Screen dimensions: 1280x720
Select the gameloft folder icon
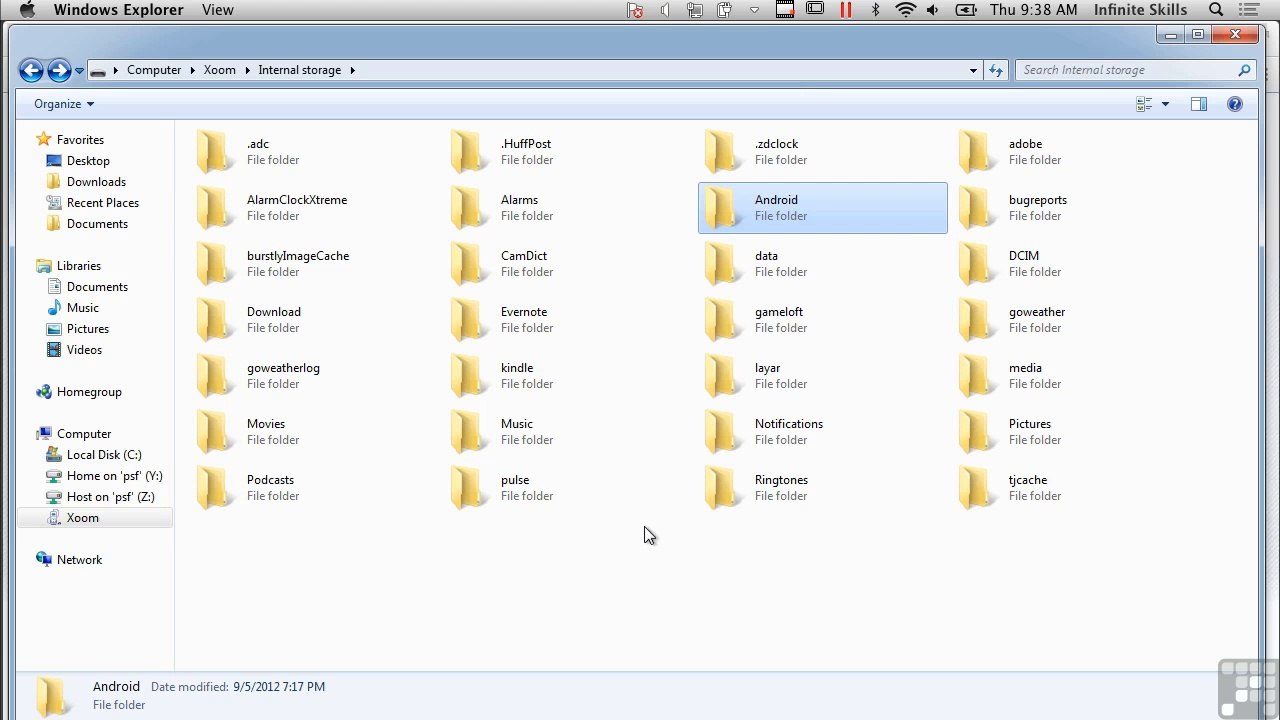(x=721, y=320)
